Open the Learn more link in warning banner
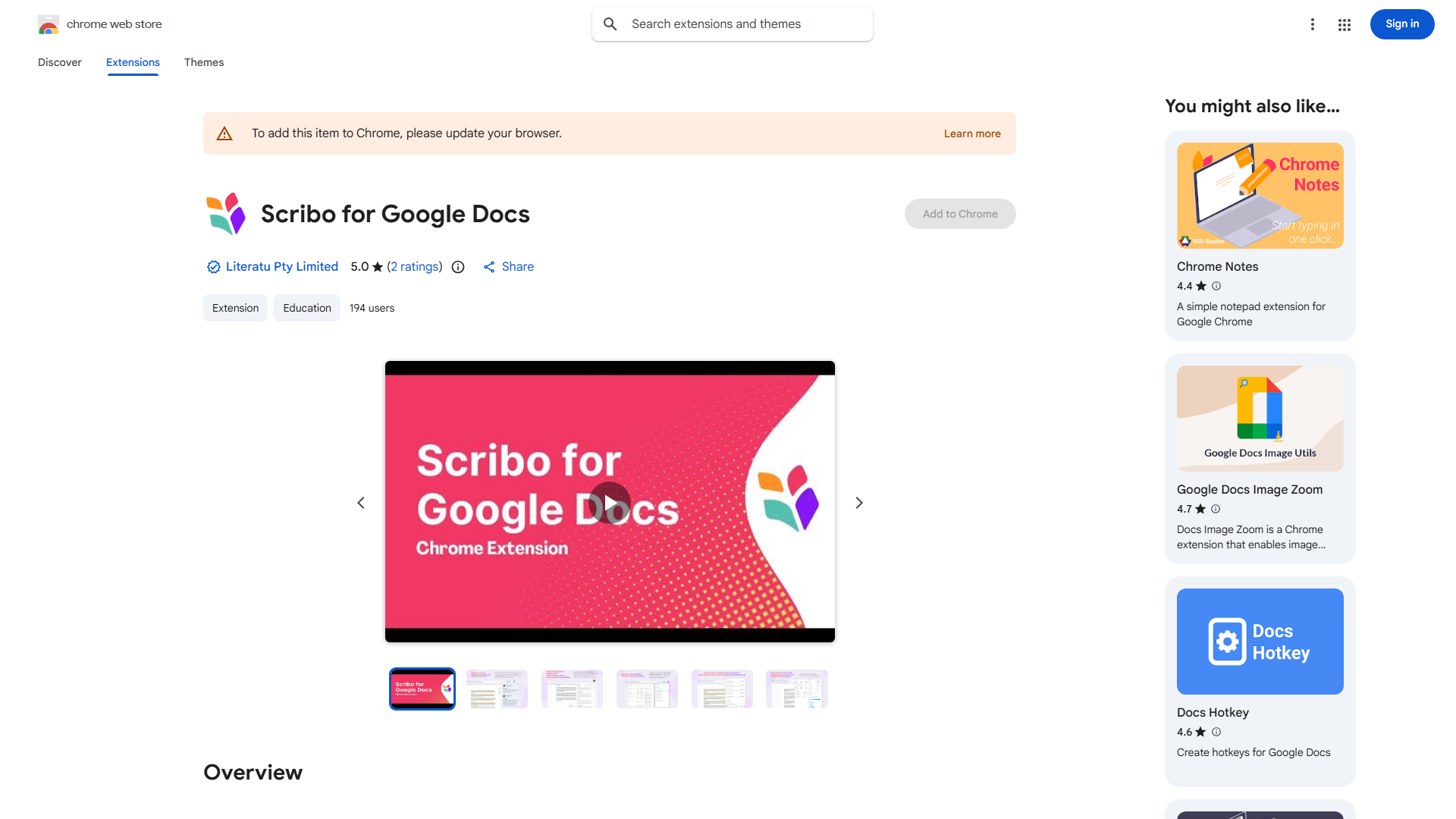 click(x=972, y=133)
